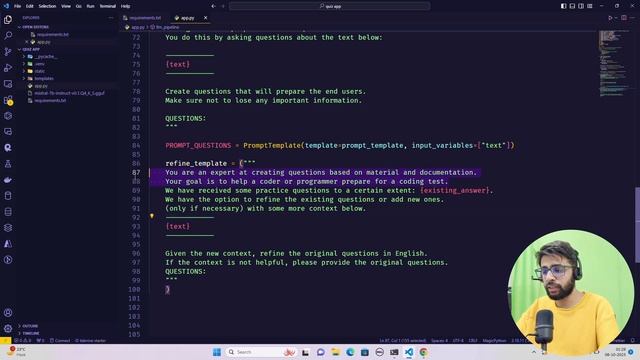Open the Run button dropdown arrow
The height and width of the screenshot is (360, 640).
click(616, 18)
